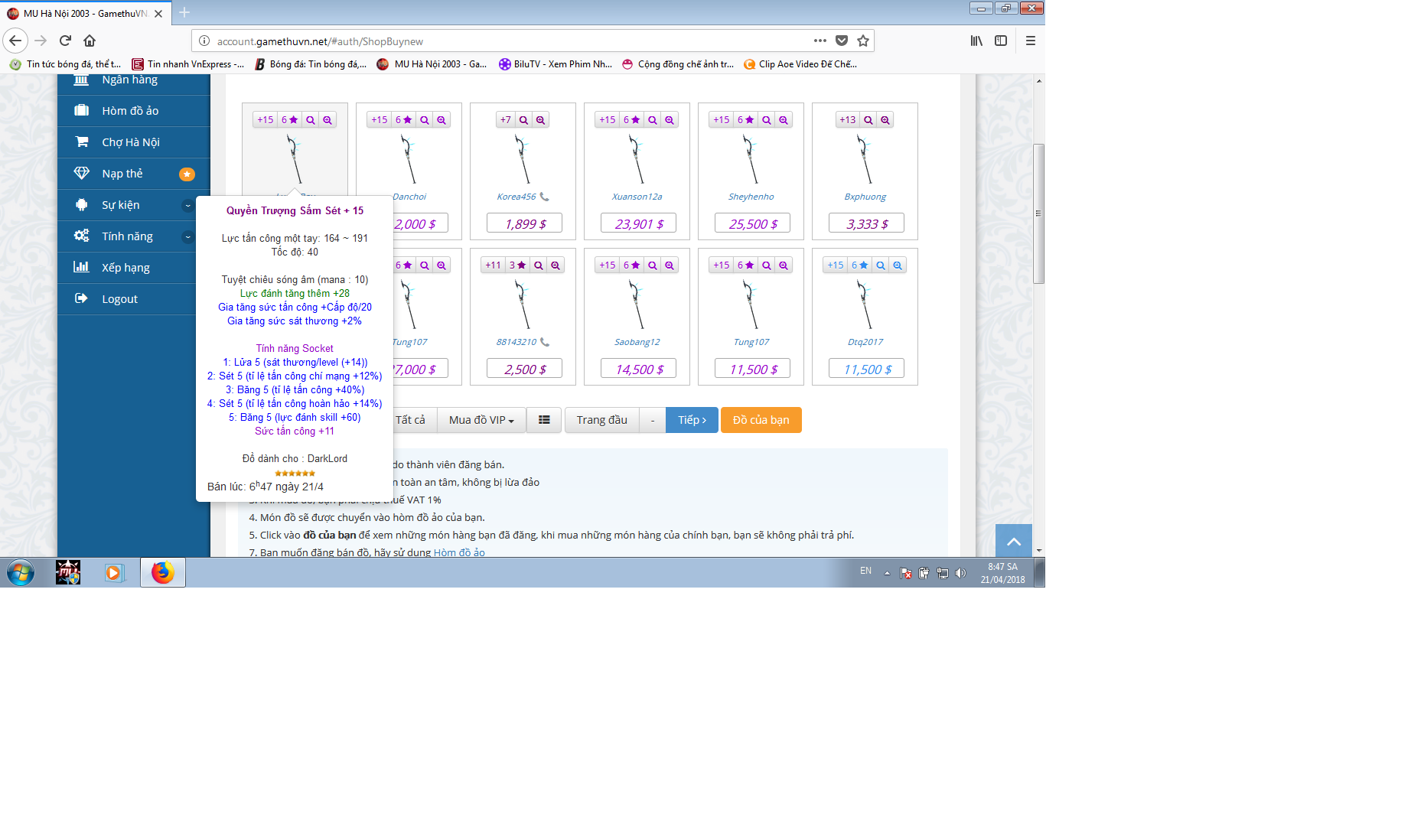
Task: Click the staff thumbnail of Dtq2017 item
Action: tap(865, 304)
